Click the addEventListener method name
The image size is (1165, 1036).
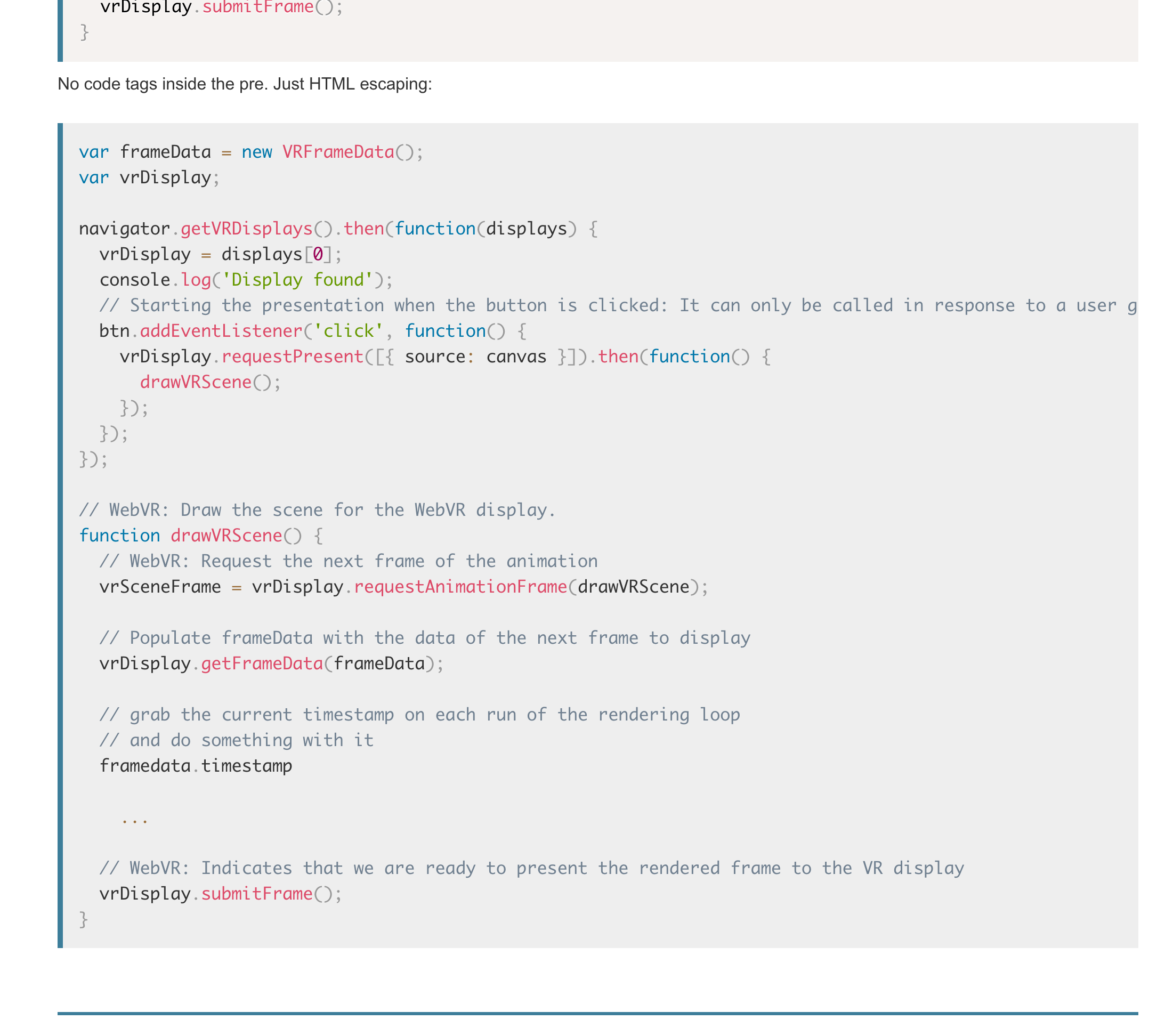click(x=221, y=331)
